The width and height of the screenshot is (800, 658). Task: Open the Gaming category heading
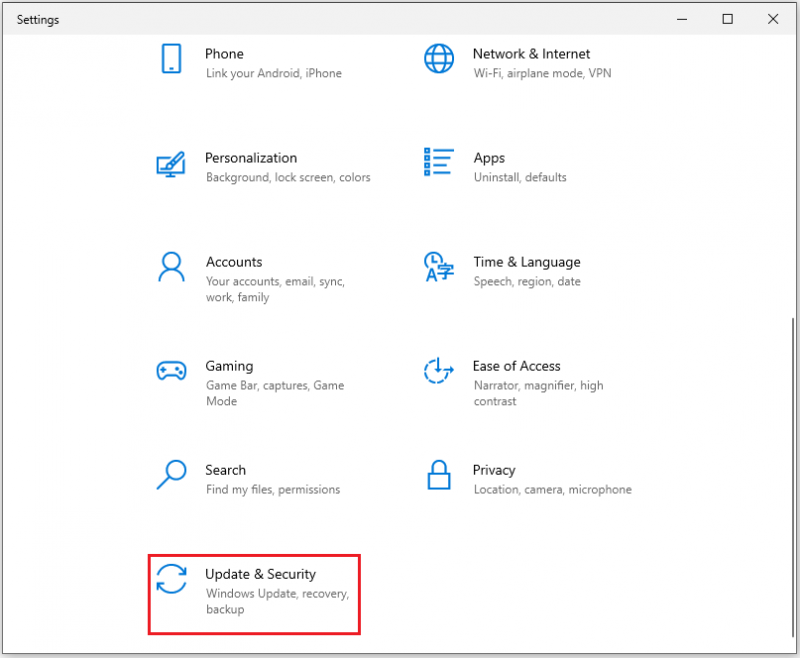pos(229,366)
